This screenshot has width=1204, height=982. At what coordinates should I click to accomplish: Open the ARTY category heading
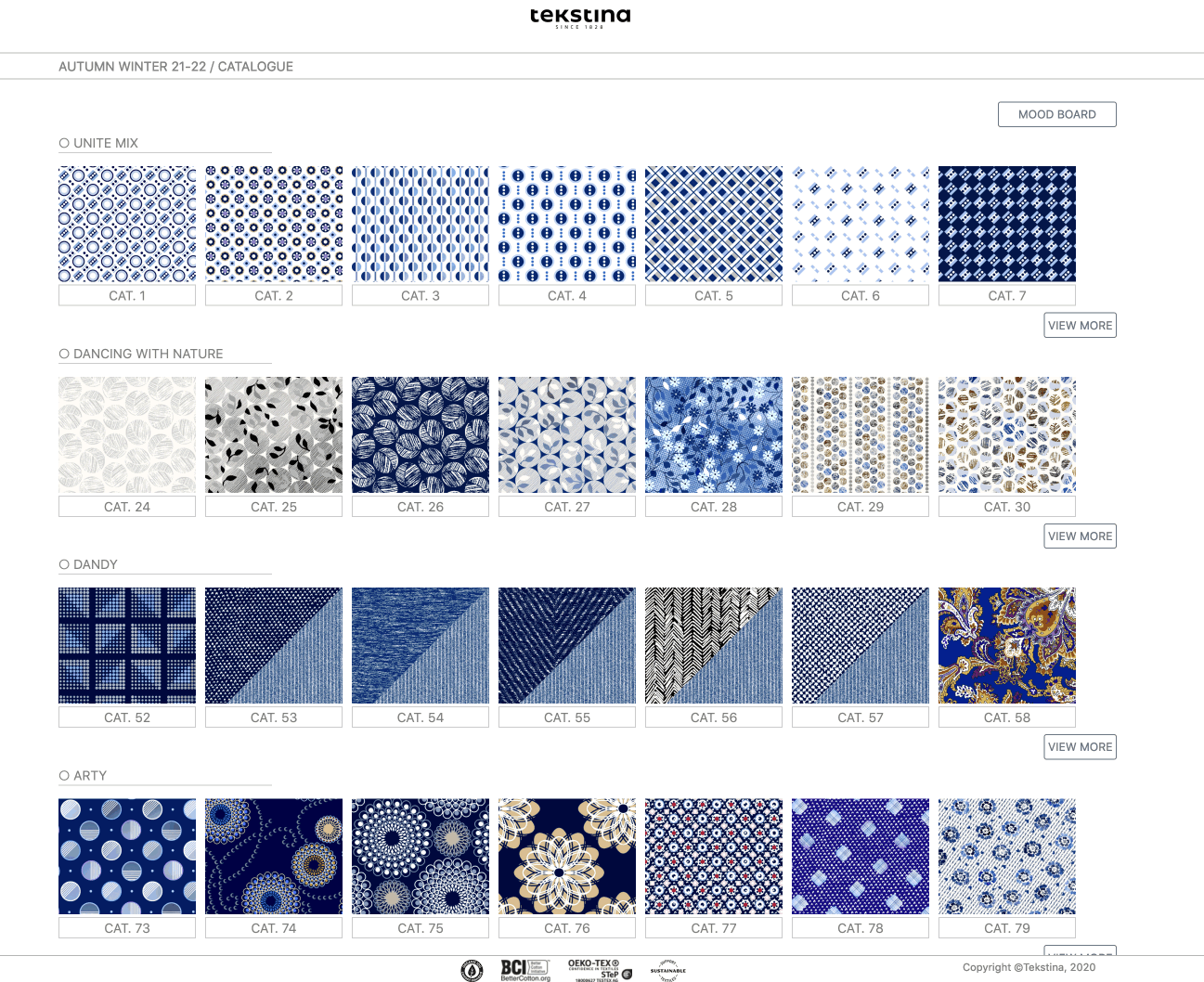tap(89, 775)
